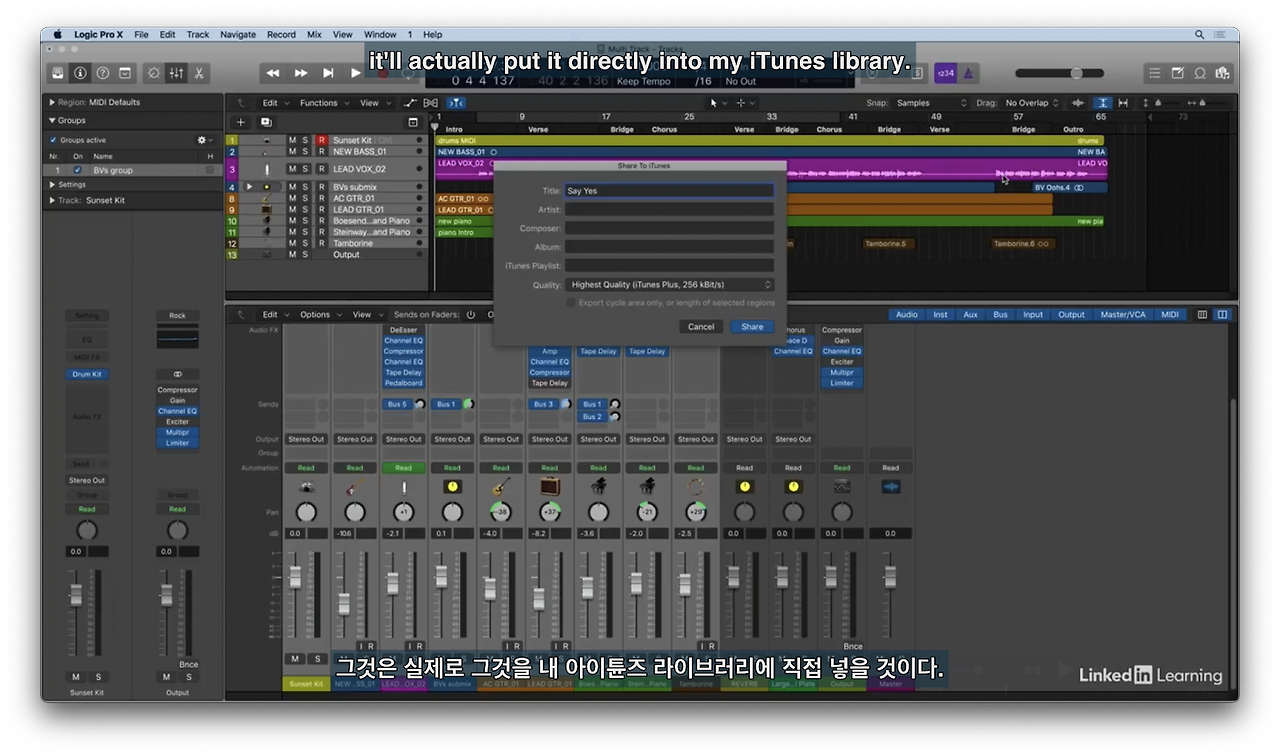Open Global Tracks icon above track list
The width and height of the screenshot is (1280, 756).
tap(413, 122)
